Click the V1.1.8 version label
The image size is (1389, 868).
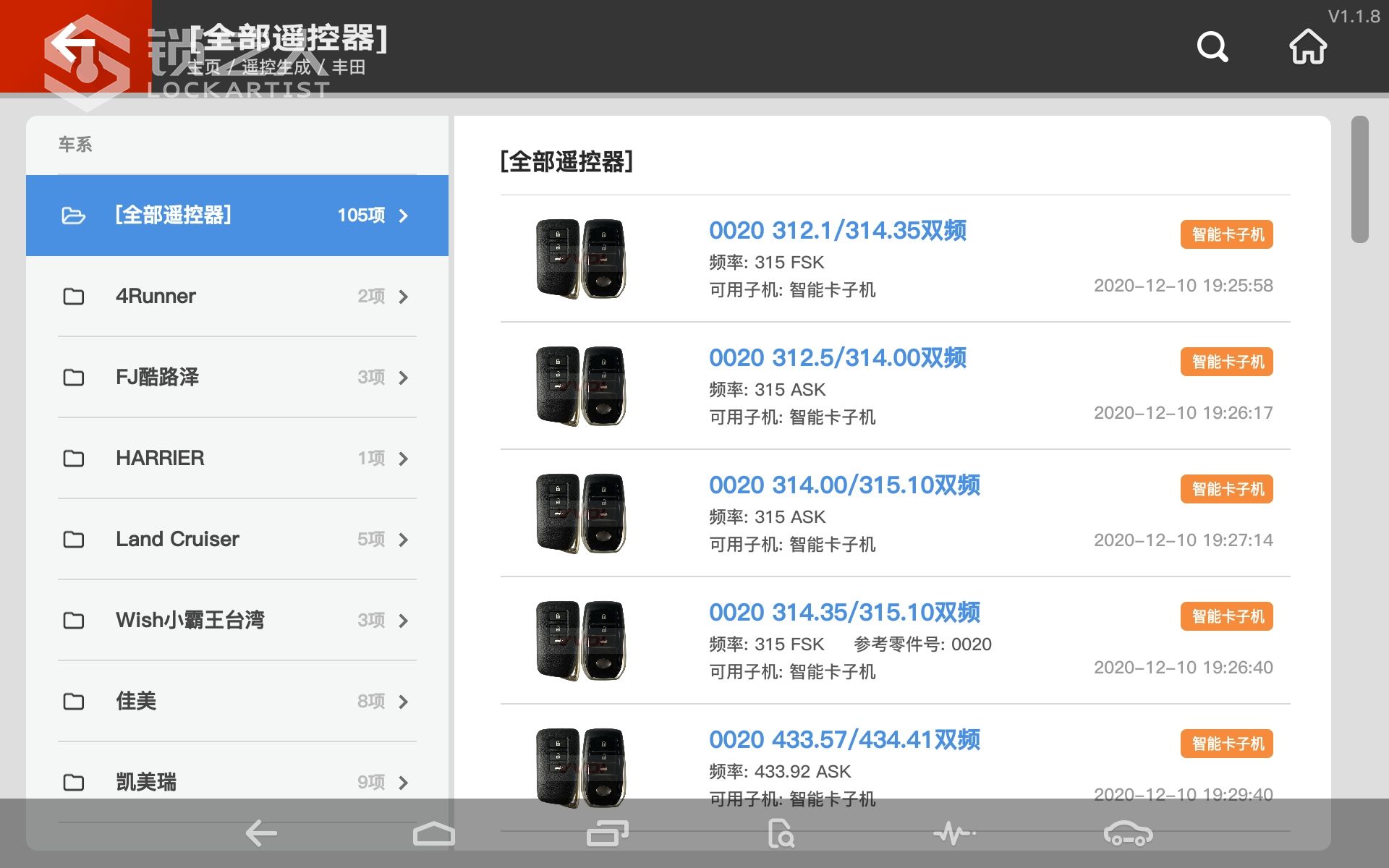(1354, 17)
